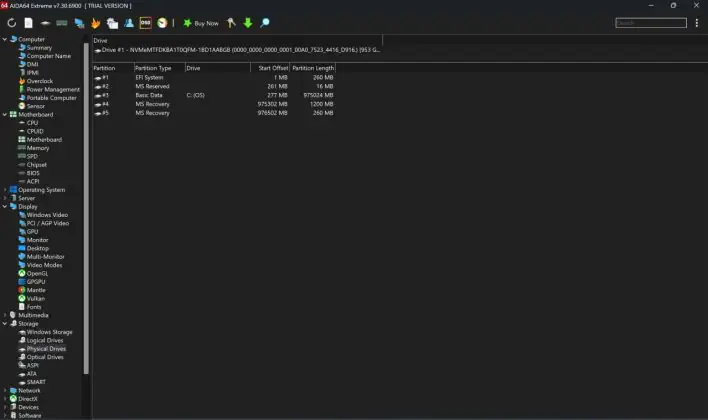Select Drive #1 NVMe entry
708x420 pixels.
click(237, 50)
